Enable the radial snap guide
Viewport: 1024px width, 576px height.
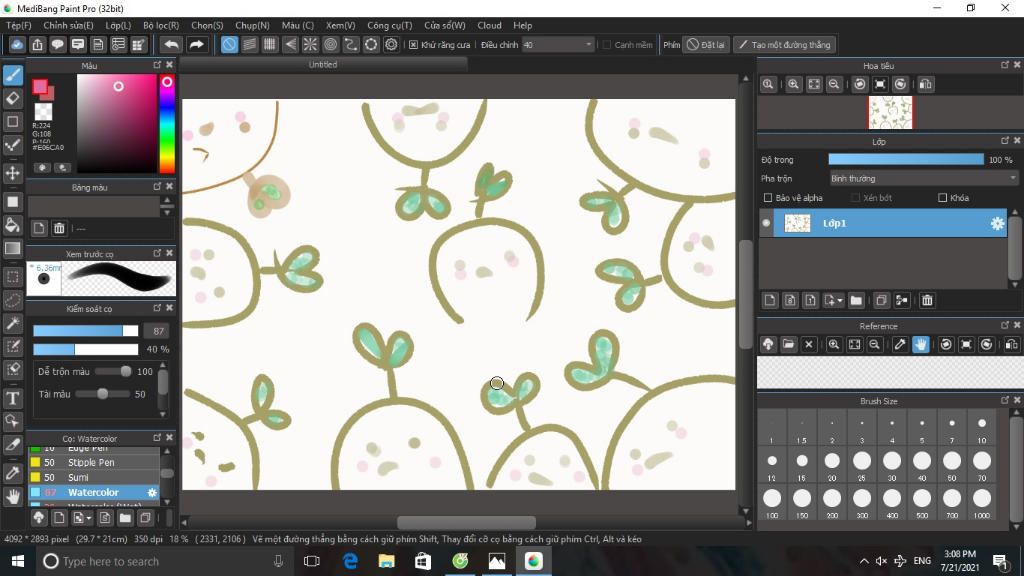[310, 44]
